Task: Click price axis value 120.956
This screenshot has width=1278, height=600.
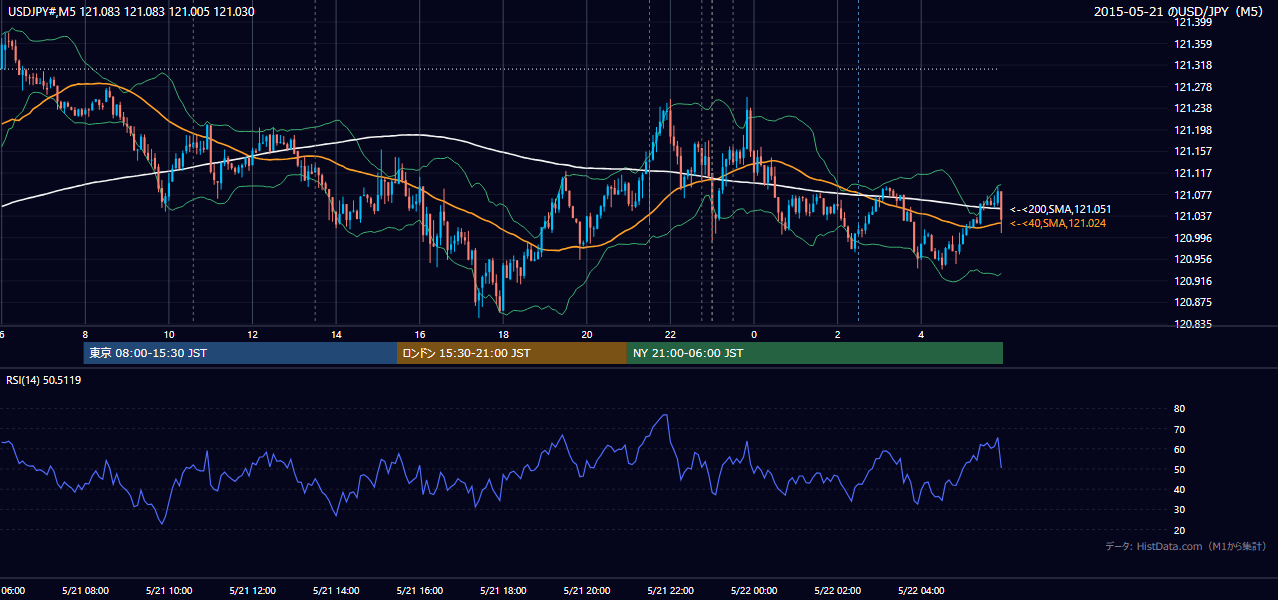Action: [x=1194, y=259]
